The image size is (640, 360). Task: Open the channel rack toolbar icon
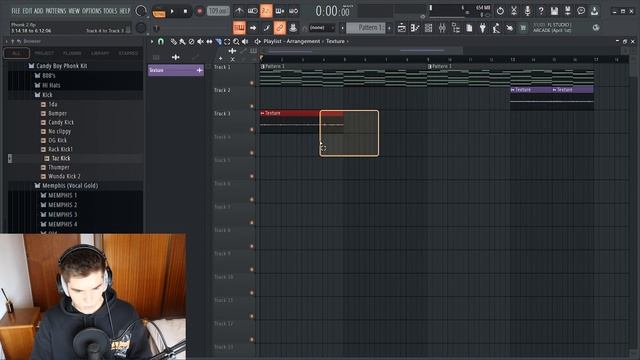pyautogui.click(x=429, y=28)
